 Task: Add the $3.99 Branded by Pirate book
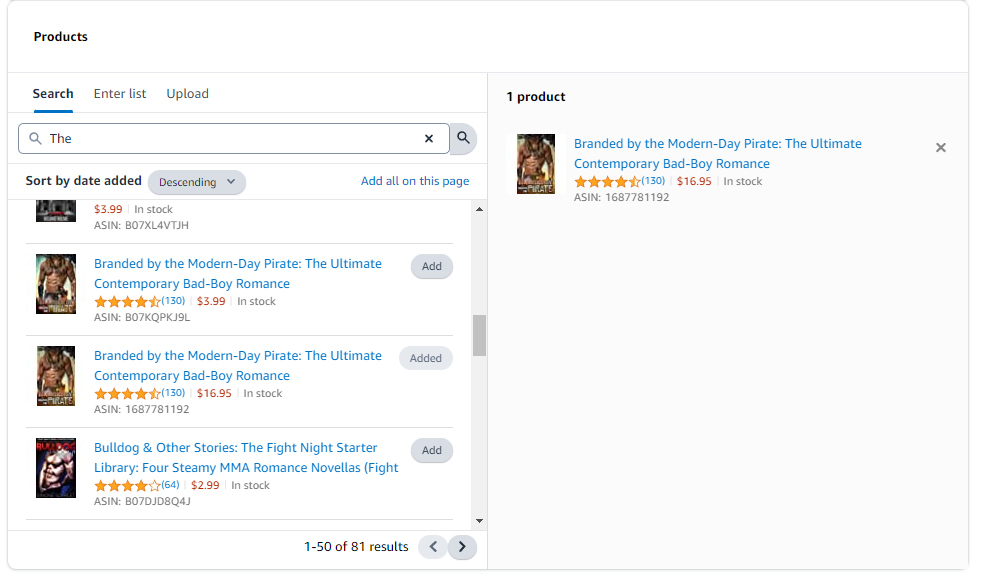coord(431,267)
